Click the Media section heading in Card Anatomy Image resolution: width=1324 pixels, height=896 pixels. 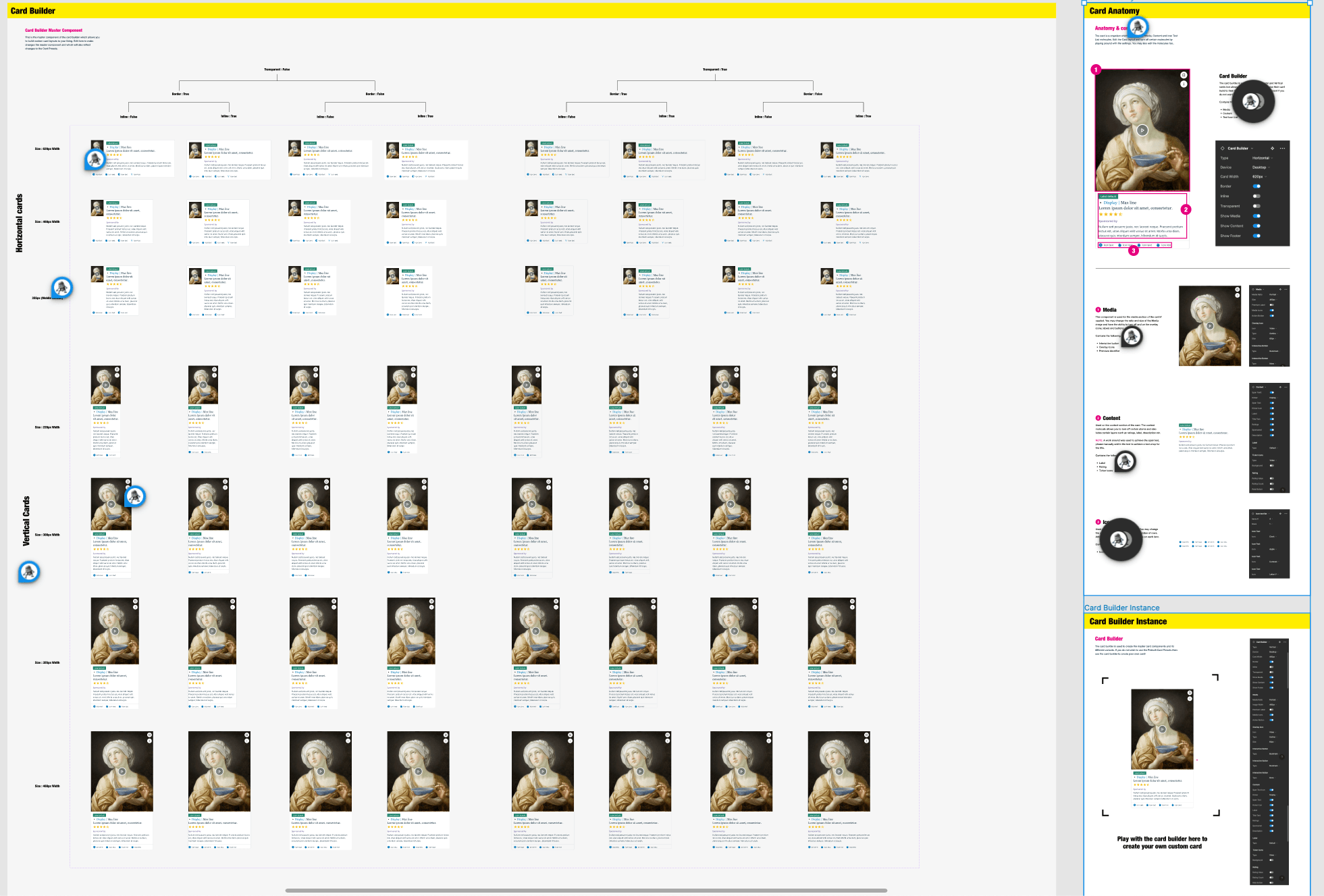click(1109, 309)
